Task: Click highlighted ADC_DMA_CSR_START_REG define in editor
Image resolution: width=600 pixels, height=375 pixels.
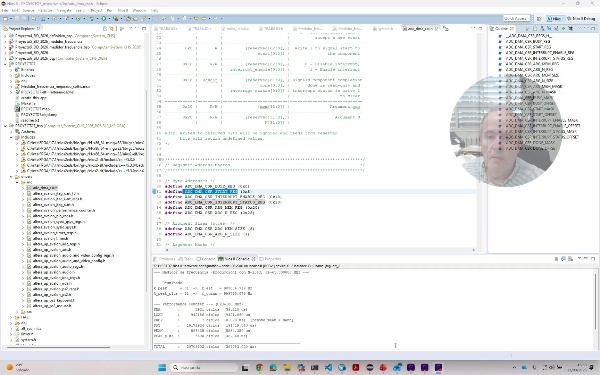Action: coord(211,191)
